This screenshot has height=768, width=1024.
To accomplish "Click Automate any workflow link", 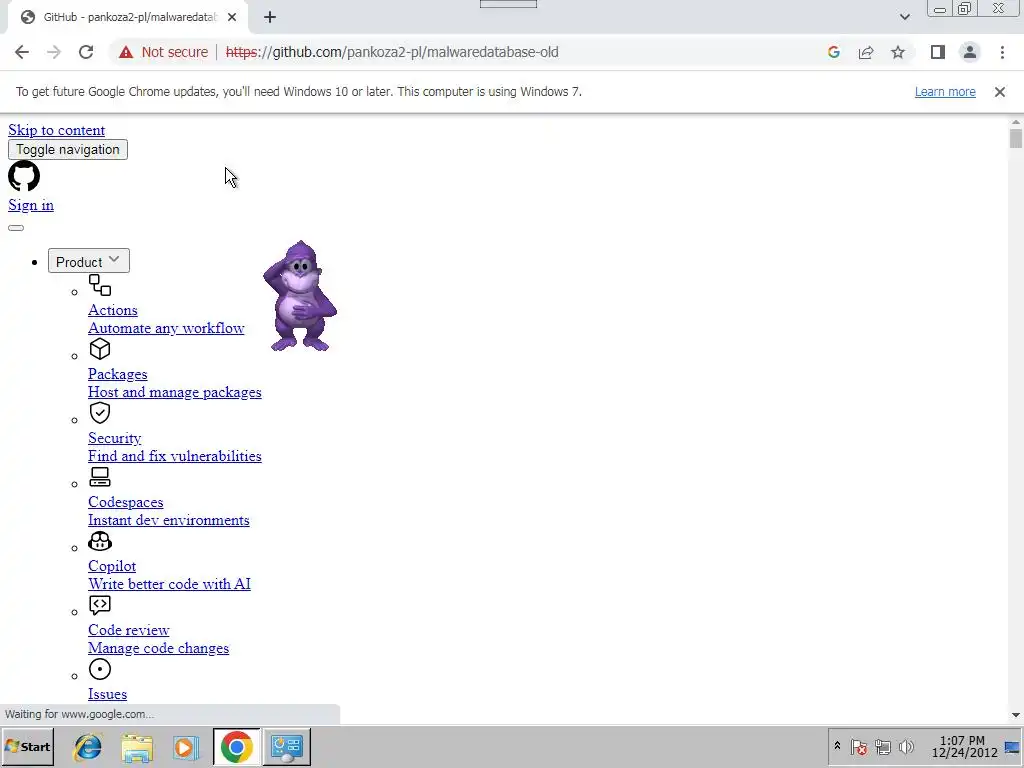I will (166, 328).
